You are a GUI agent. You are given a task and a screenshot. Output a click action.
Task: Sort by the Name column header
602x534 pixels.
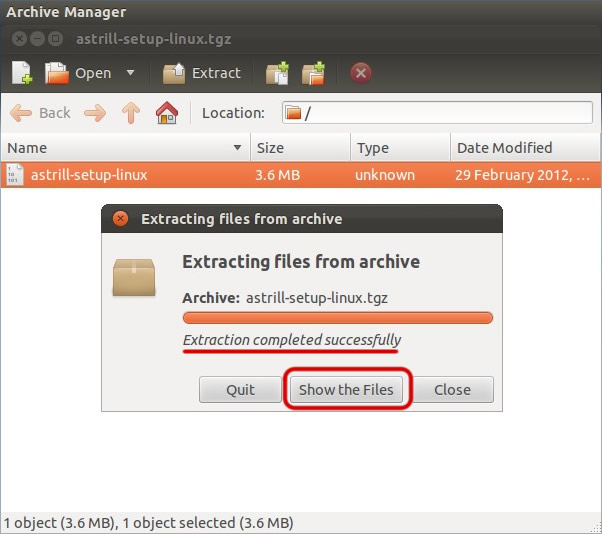pos(126,147)
